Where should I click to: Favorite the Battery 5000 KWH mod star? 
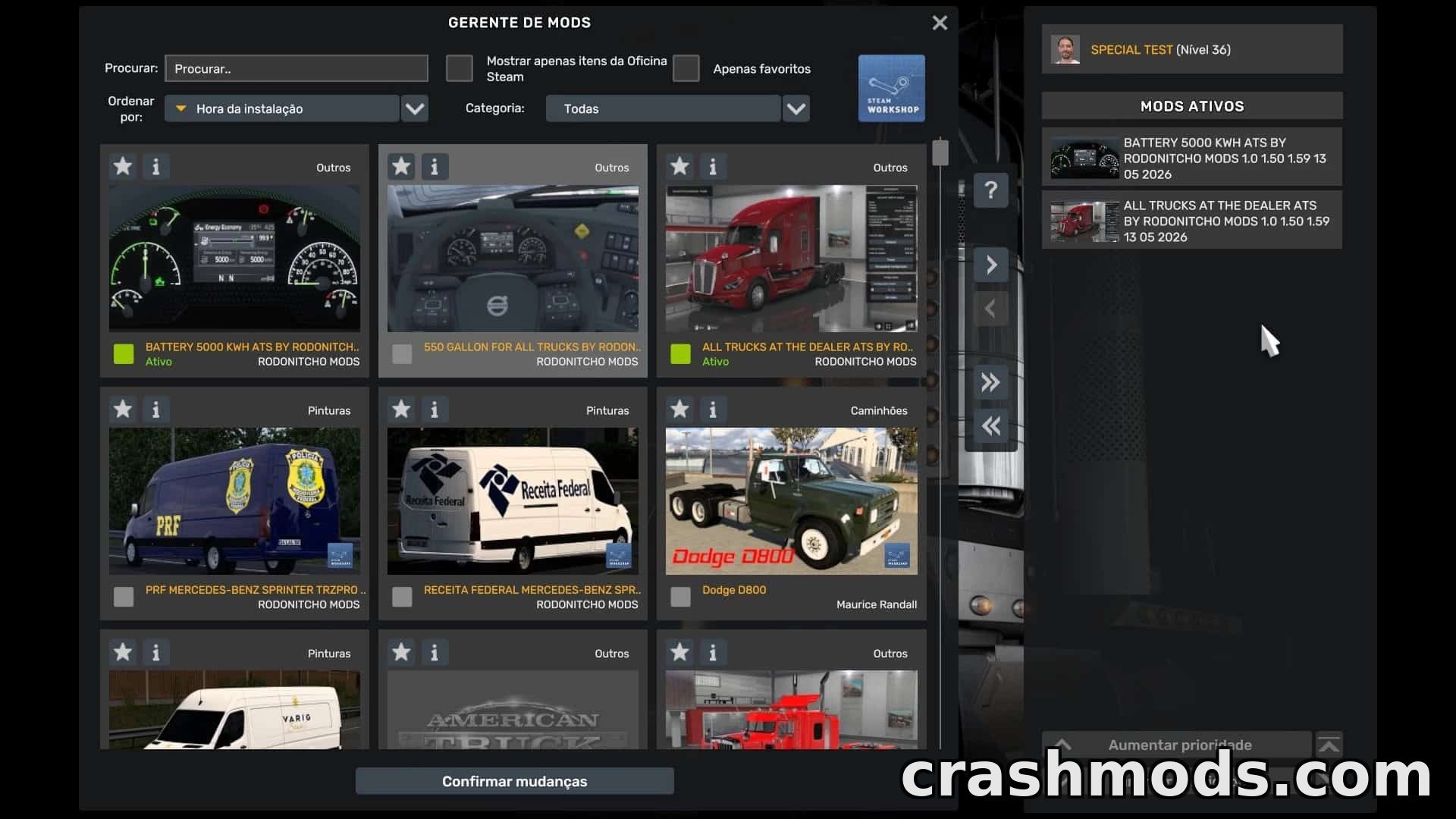[x=123, y=166]
